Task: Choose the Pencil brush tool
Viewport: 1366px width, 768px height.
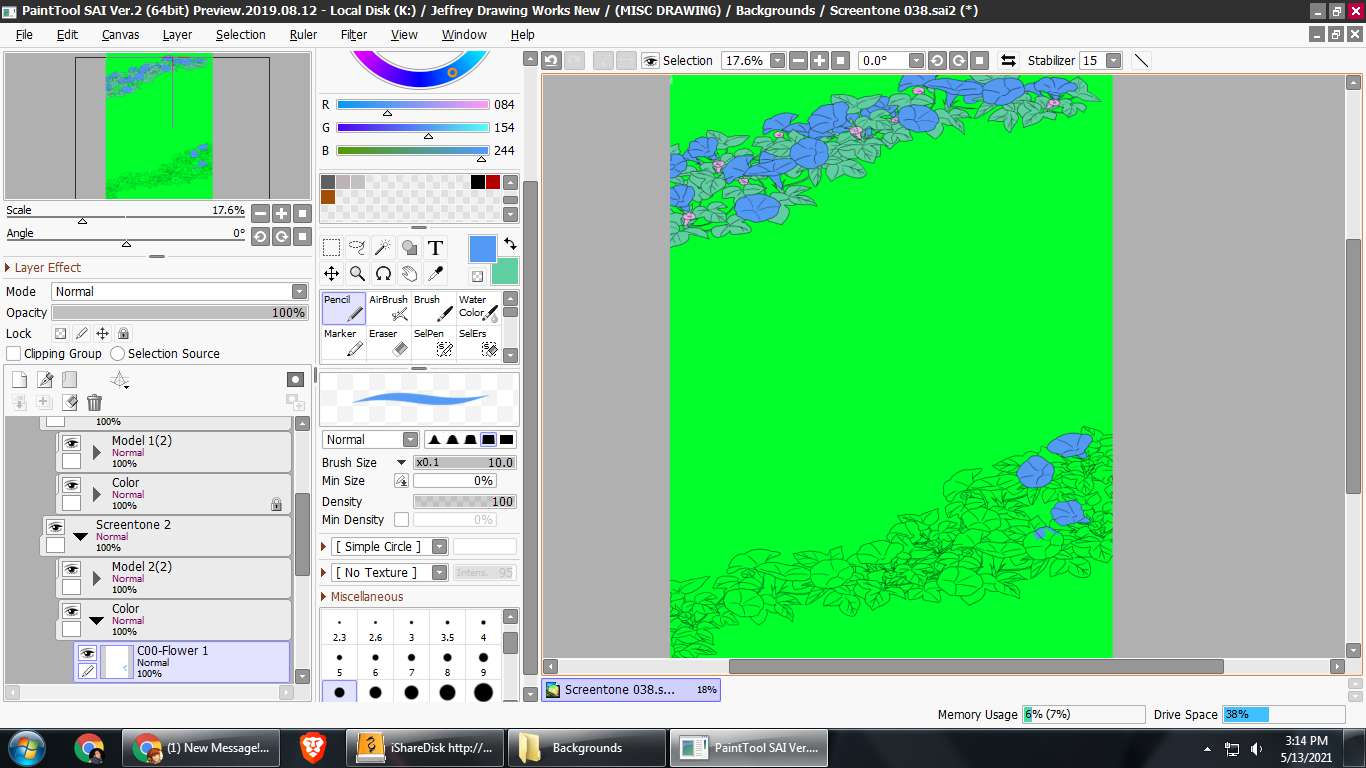Action: pyautogui.click(x=344, y=308)
